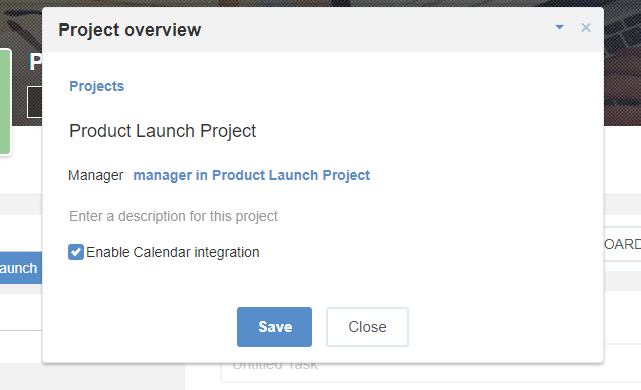Dismiss the dialog with the X icon

pos(585,27)
